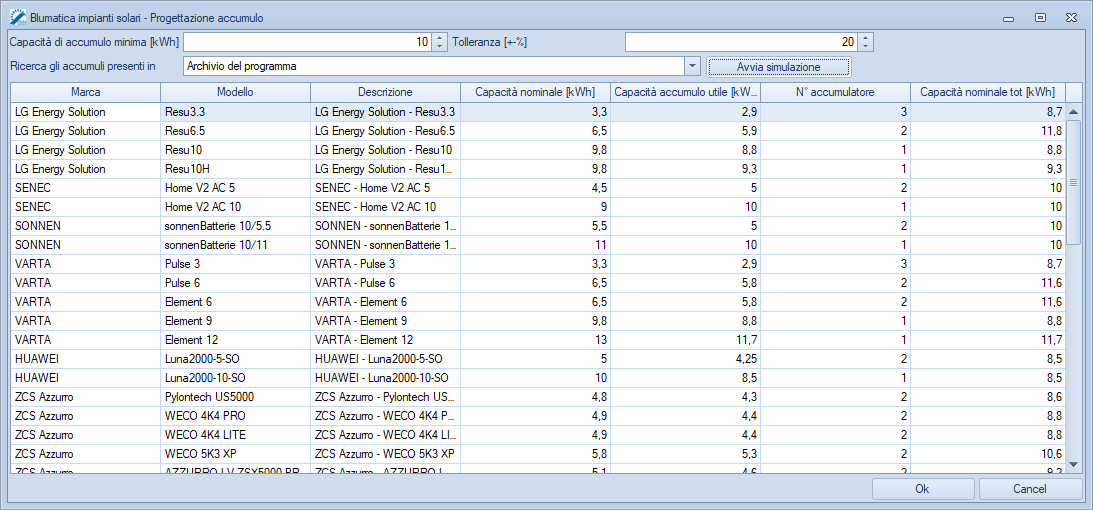Sort by the Marca column header

tap(85, 92)
